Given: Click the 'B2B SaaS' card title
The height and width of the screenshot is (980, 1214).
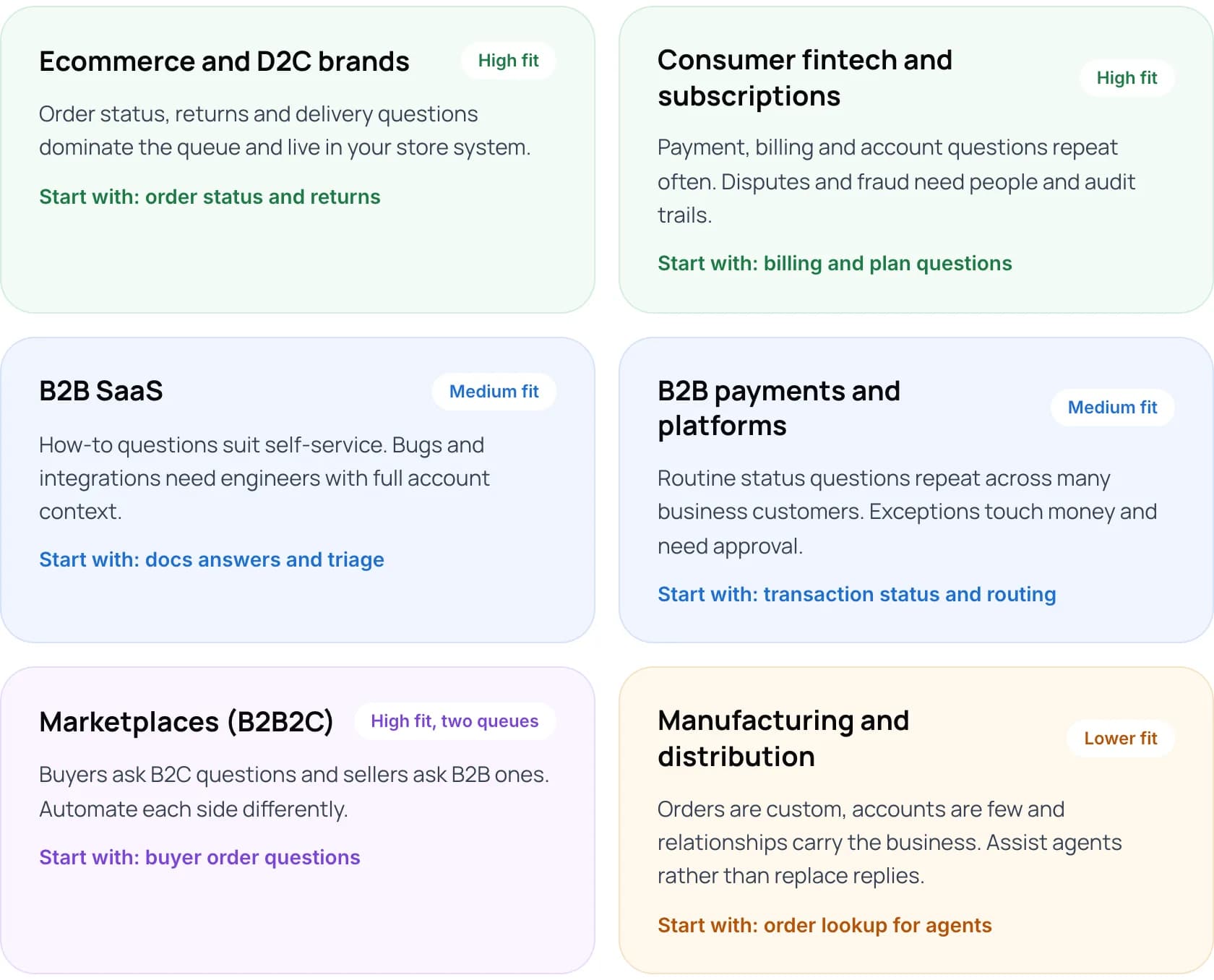Looking at the screenshot, I should [x=101, y=391].
